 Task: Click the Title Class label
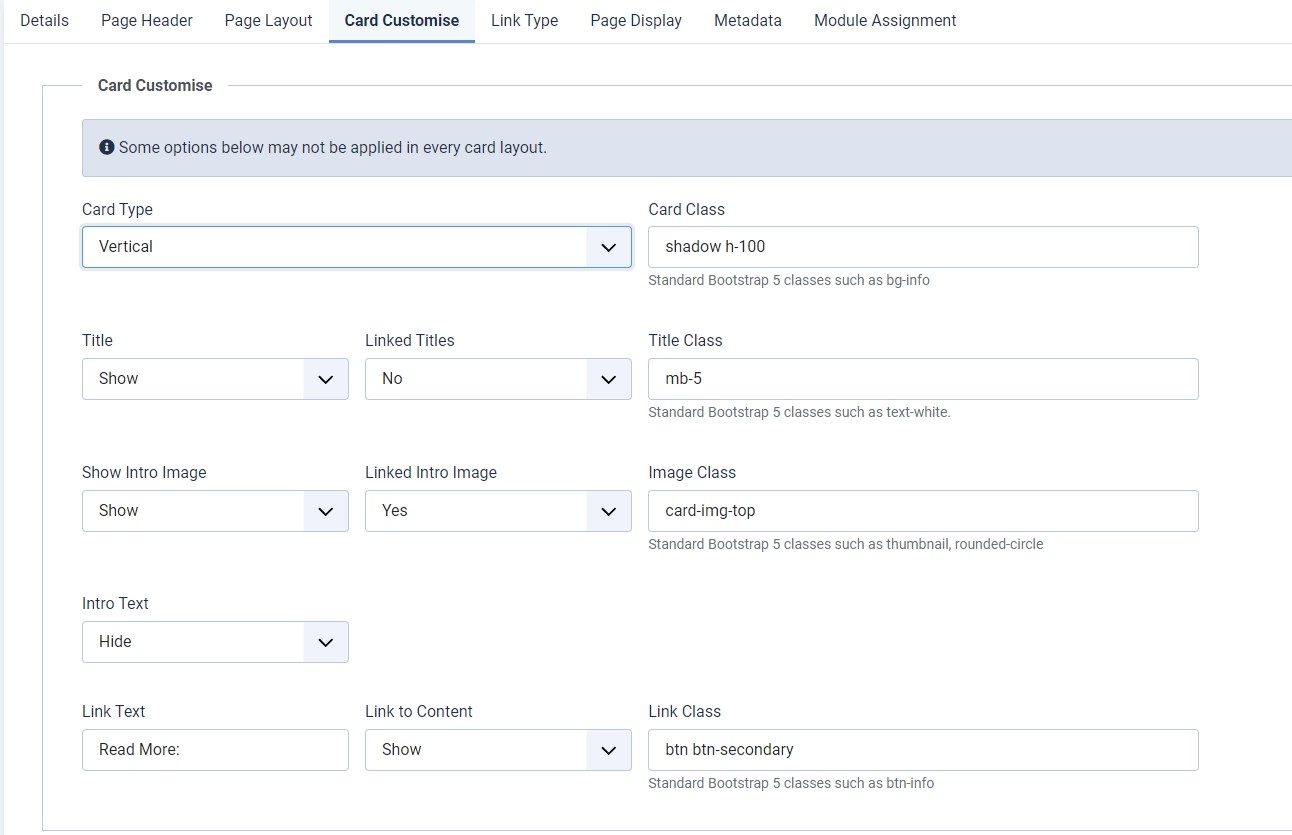tap(685, 341)
